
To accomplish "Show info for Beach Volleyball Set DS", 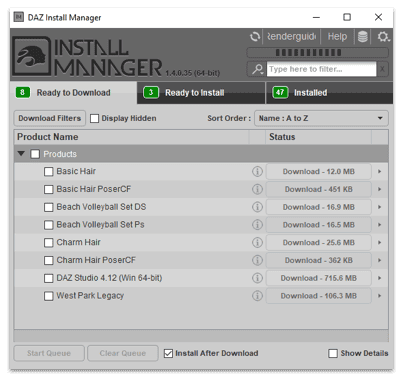I will pos(257,207).
